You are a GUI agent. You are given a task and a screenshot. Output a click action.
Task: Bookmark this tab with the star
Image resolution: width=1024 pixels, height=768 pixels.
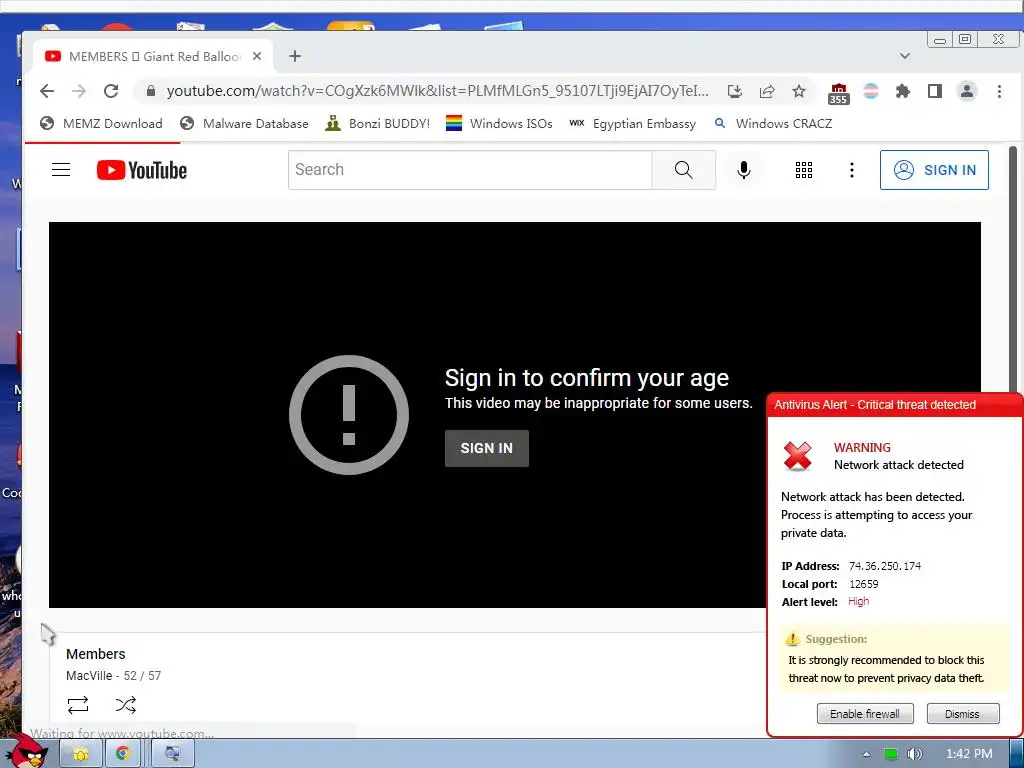click(x=799, y=91)
